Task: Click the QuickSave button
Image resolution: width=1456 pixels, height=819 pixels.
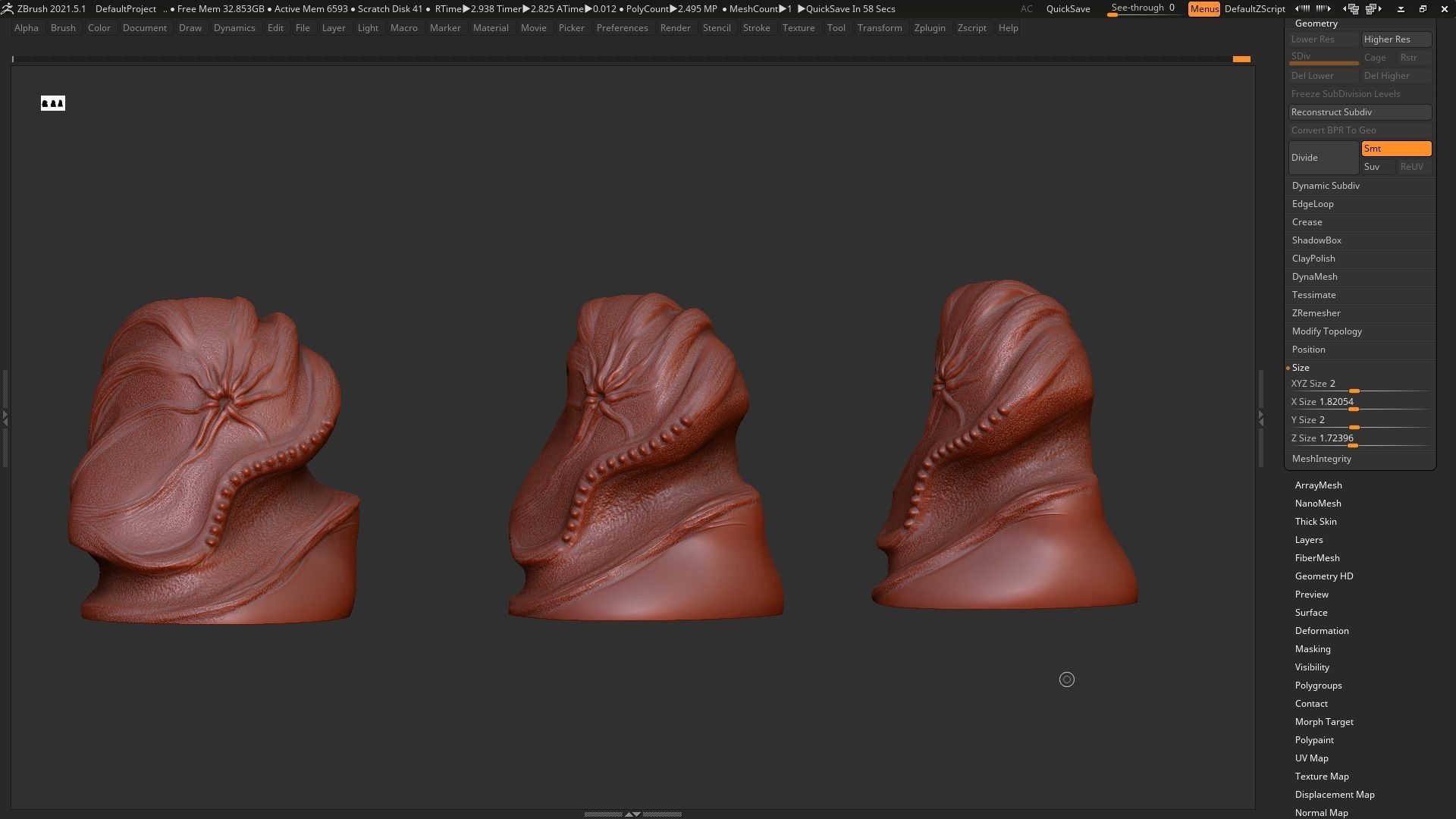Action: [1067, 9]
